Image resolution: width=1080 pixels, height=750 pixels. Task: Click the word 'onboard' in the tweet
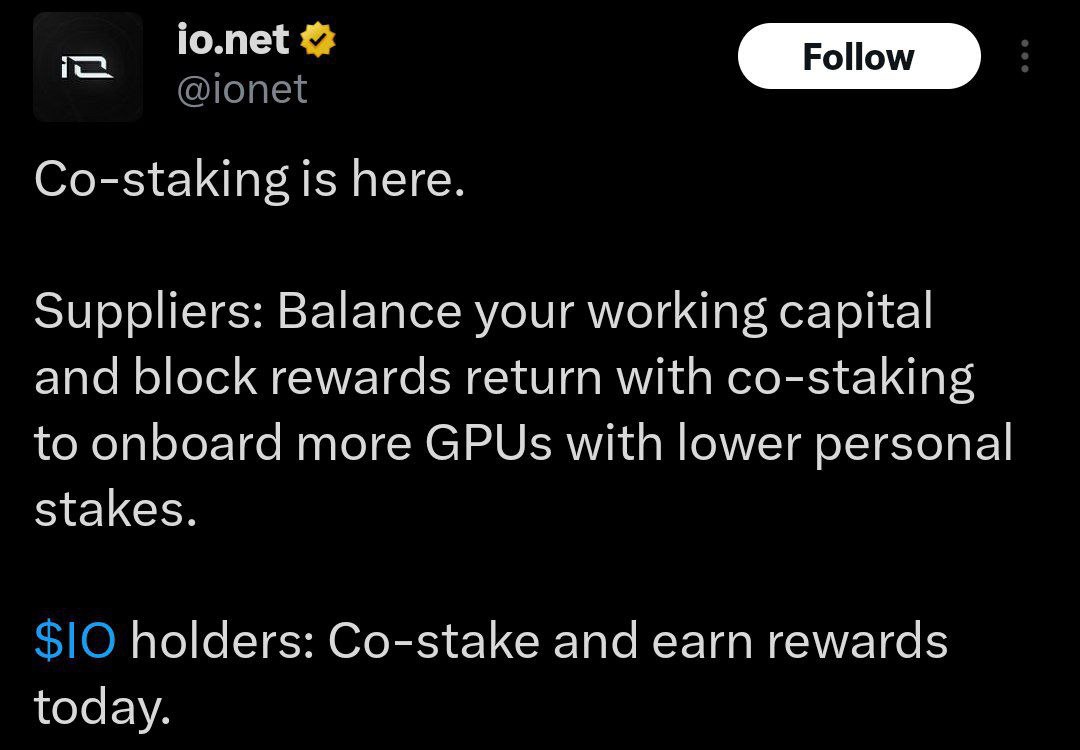click(x=187, y=443)
